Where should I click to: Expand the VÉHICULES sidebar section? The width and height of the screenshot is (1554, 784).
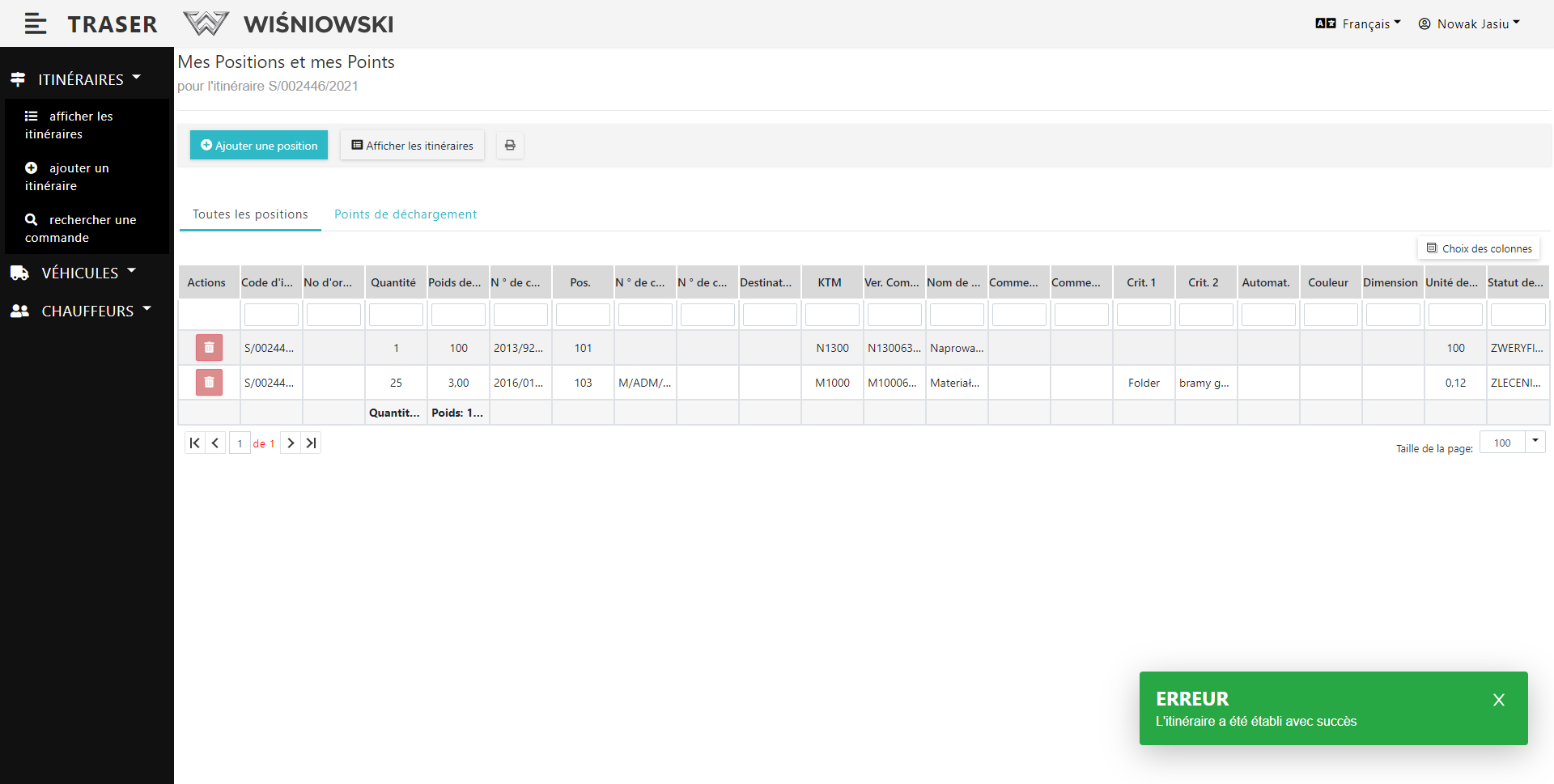(x=79, y=273)
